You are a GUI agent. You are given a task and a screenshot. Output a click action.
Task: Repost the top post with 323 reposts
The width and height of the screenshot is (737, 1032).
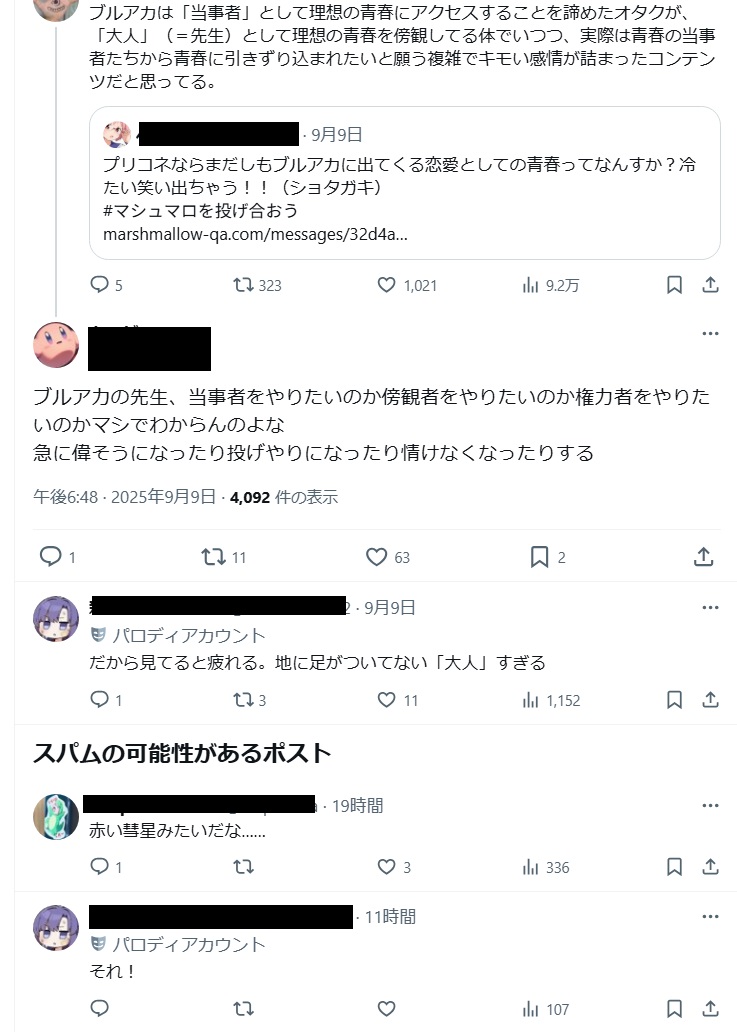coord(243,285)
